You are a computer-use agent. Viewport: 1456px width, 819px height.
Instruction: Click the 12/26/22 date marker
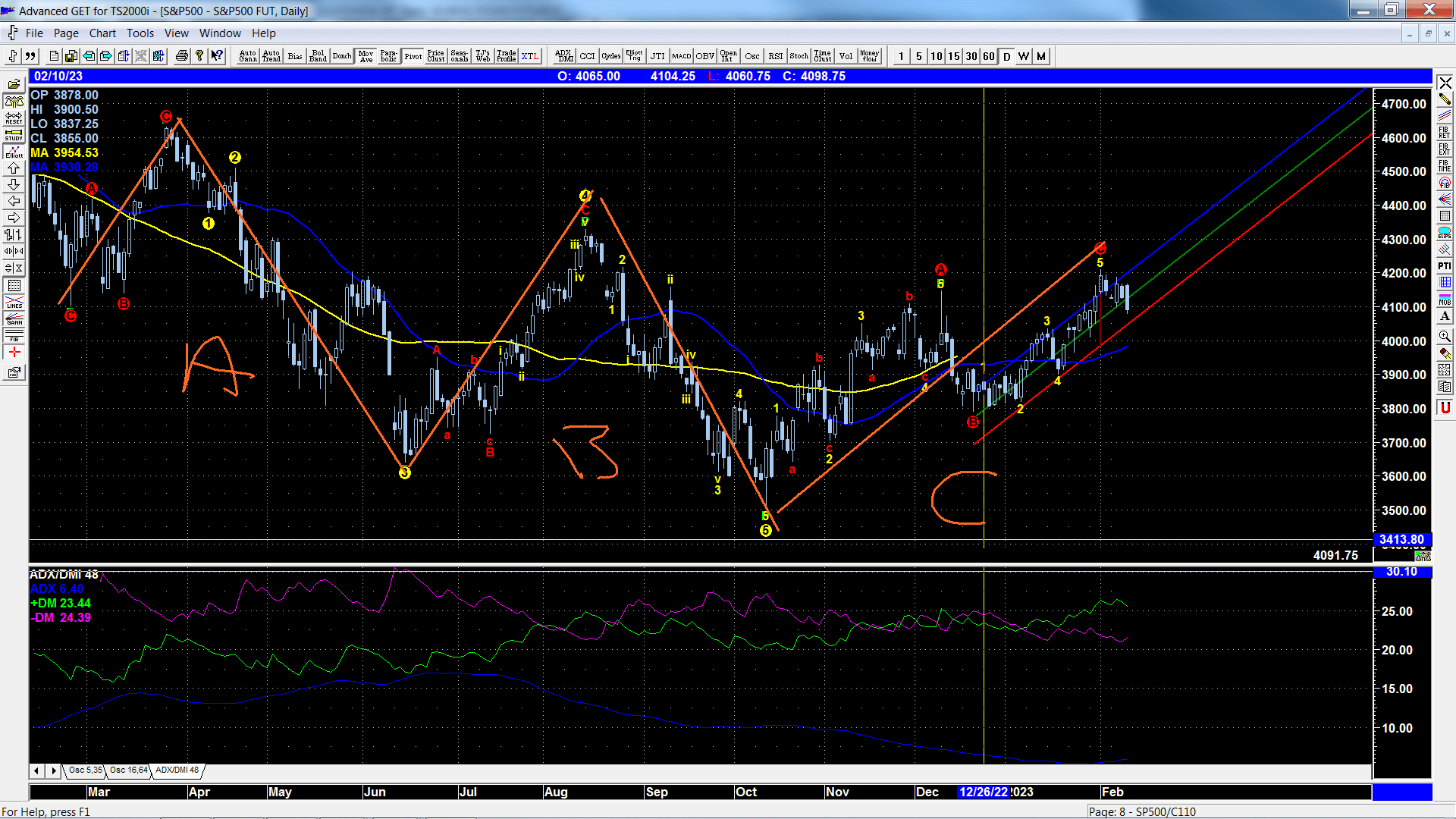pyautogui.click(x=984, y=792)
